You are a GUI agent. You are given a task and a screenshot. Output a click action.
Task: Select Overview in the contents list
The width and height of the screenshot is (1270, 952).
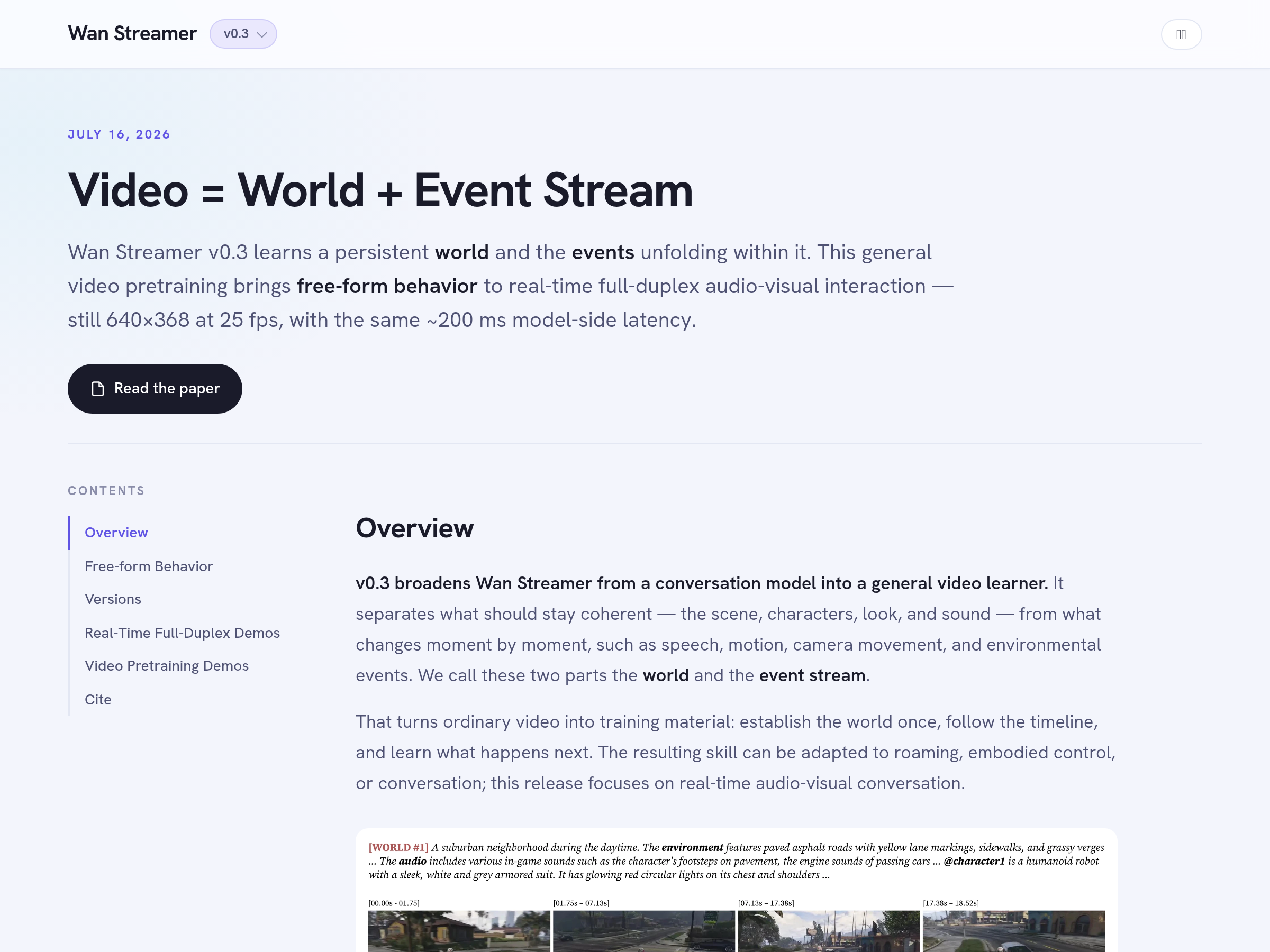pyautogui.click(x=116, y=533)
